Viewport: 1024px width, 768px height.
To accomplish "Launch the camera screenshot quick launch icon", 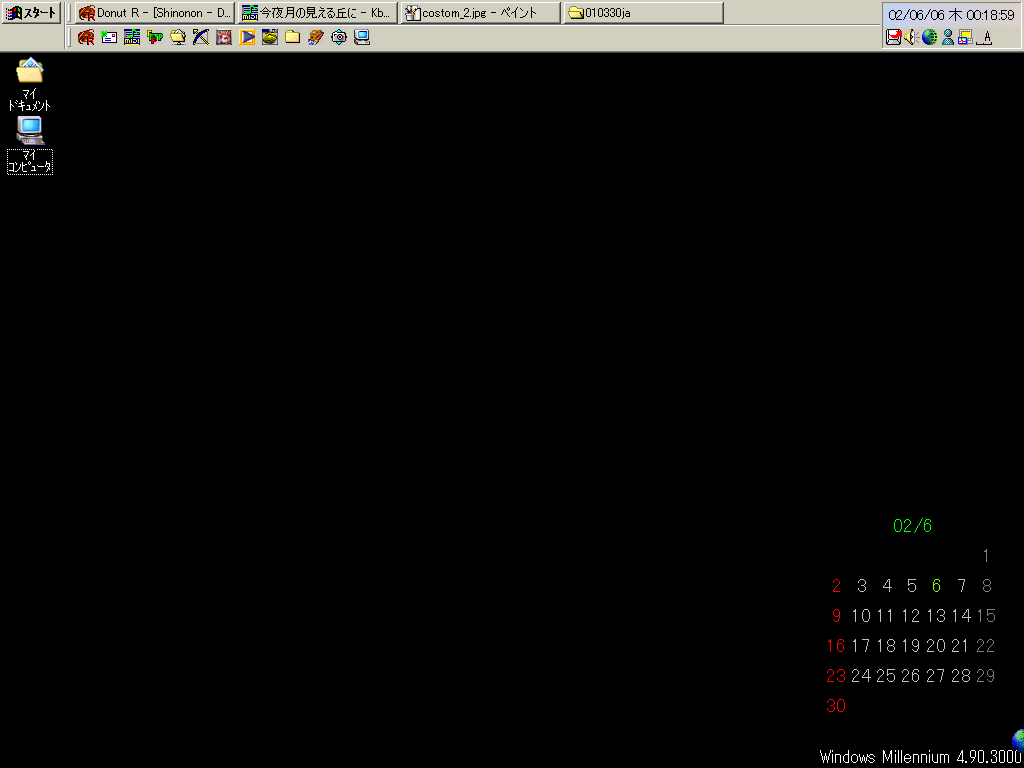I will pyautogui.click(x=339, y=37).
